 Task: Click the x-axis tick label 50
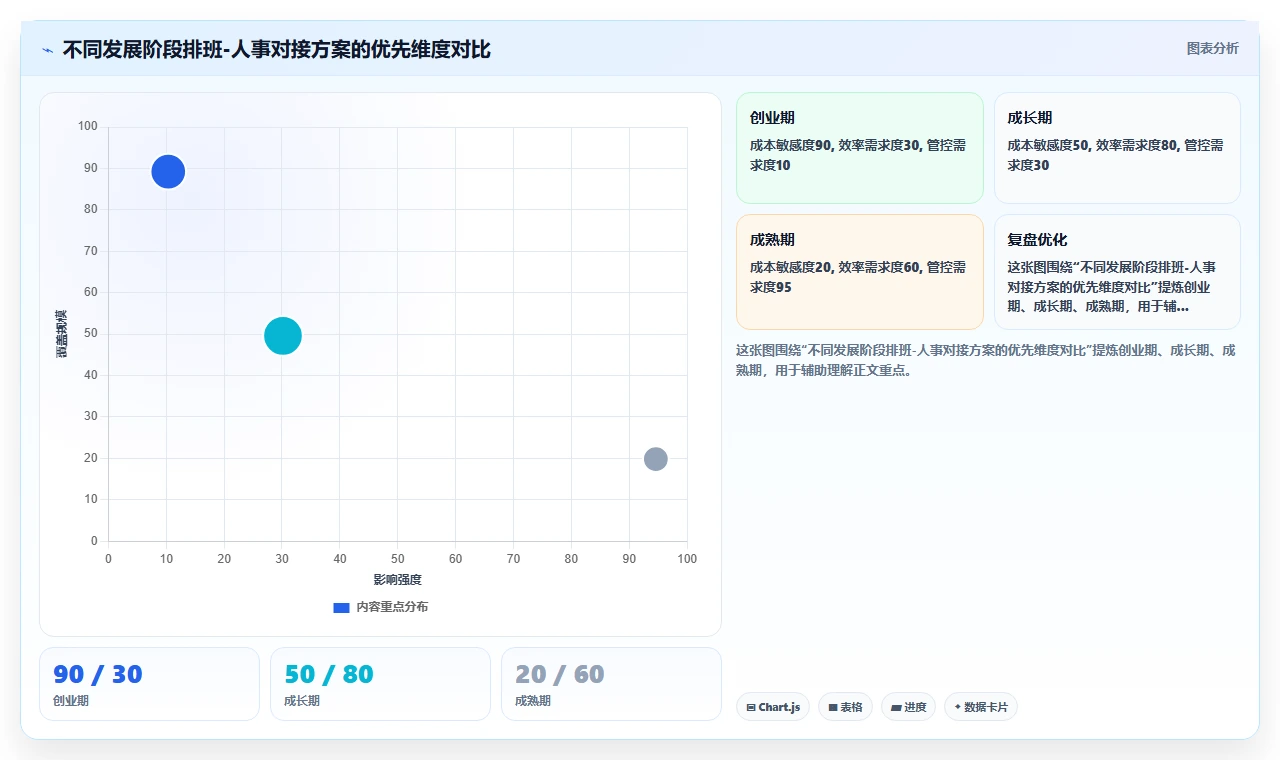pyautogui.click(x=398, y=558)
